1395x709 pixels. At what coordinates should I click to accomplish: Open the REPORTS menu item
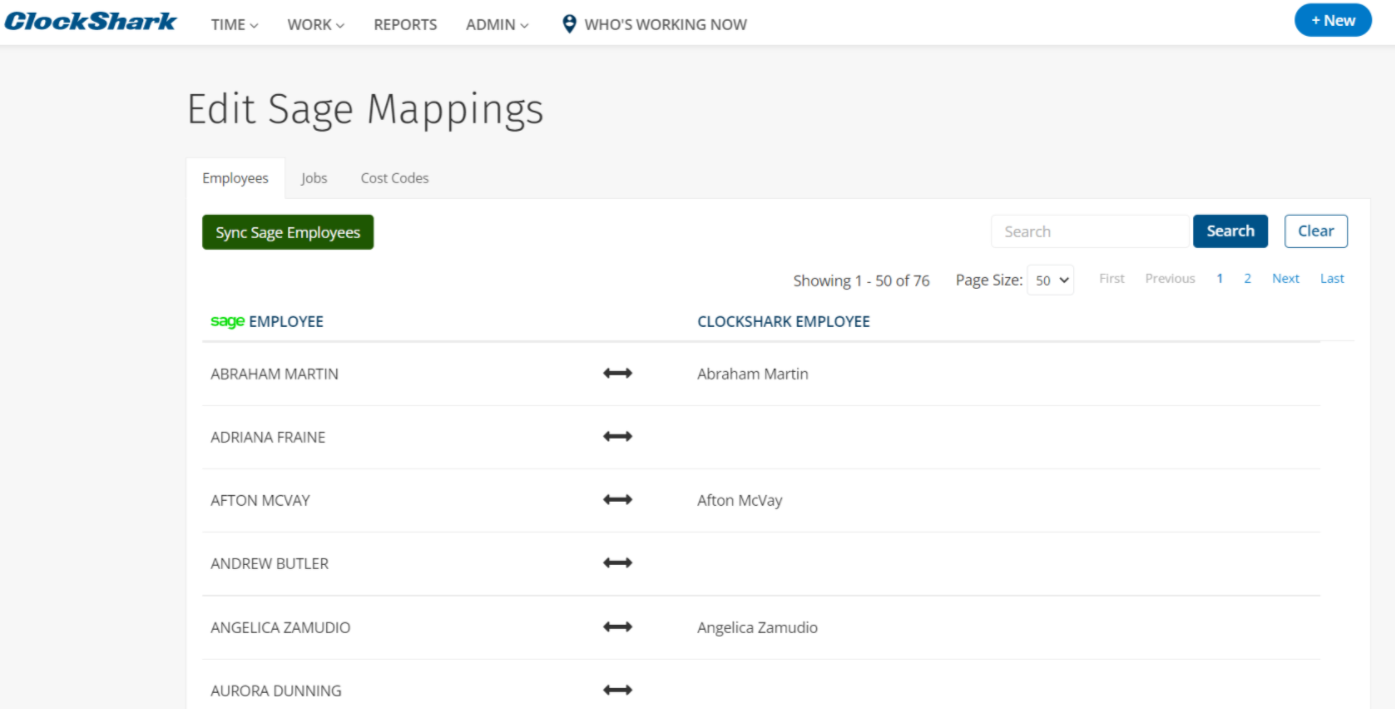pos(405,24)
